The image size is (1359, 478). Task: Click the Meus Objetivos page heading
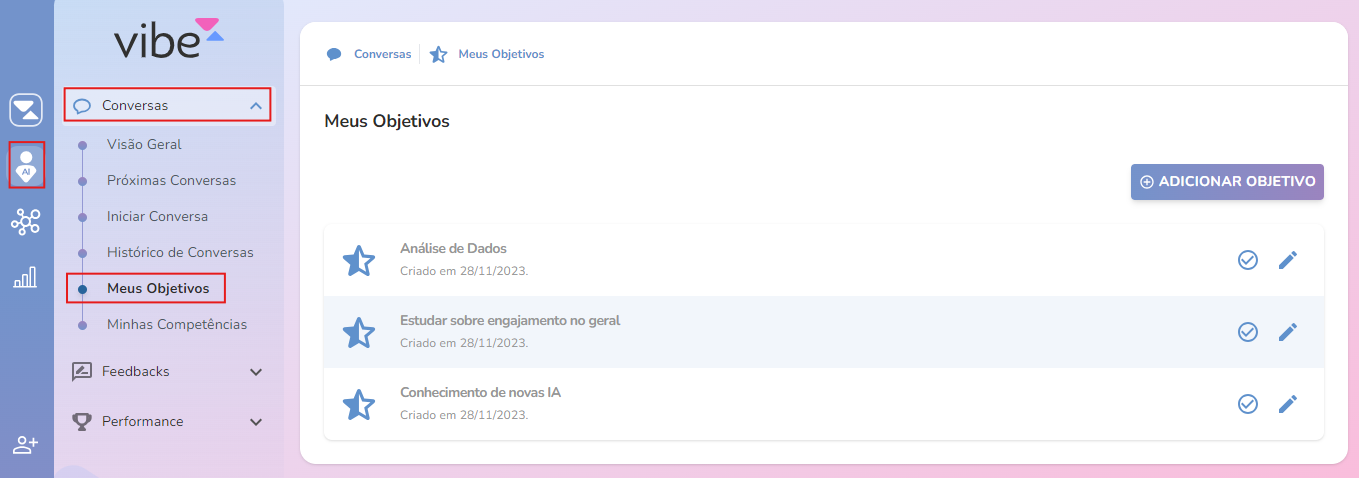(387, 122)
